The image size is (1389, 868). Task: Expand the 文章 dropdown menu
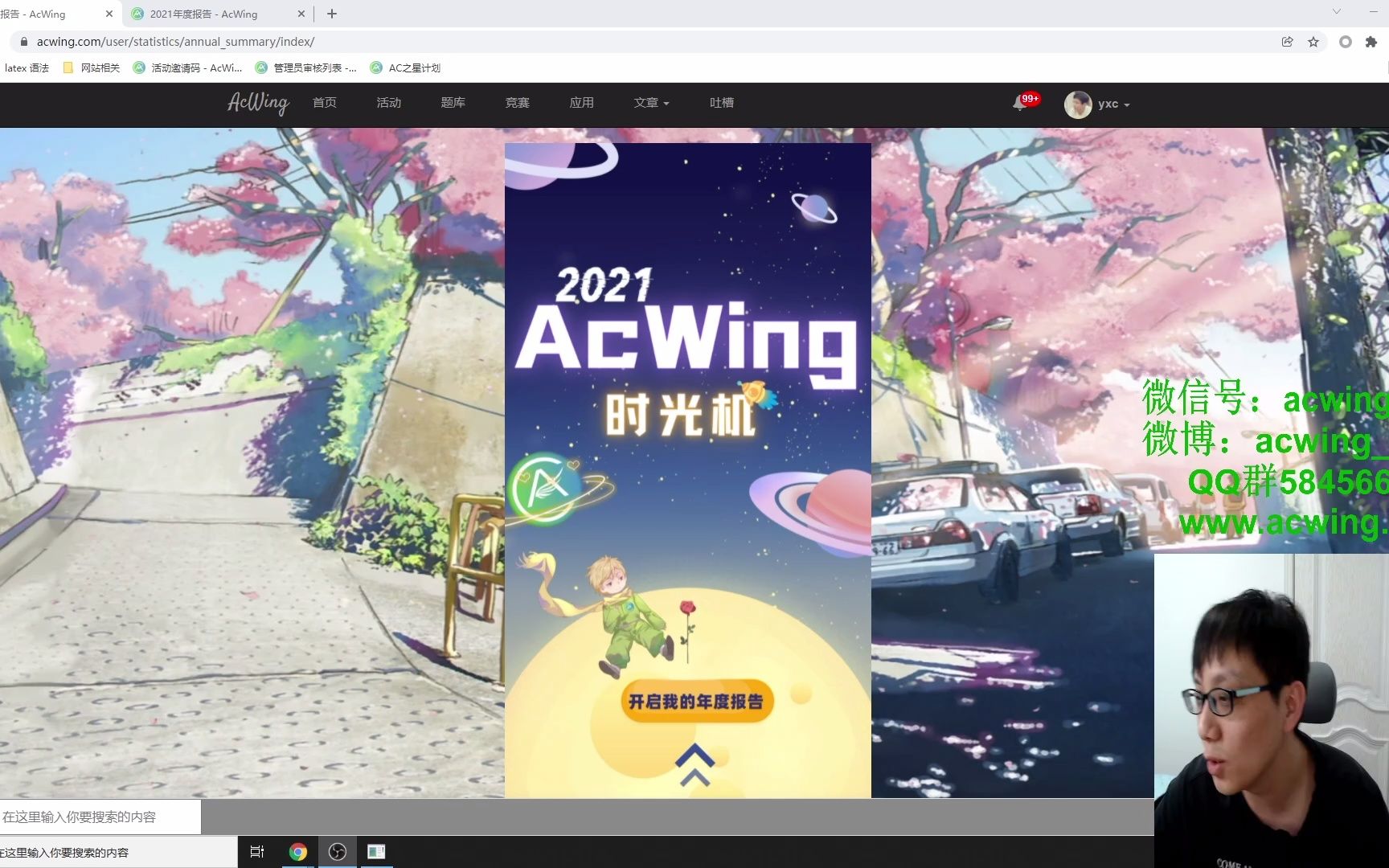point(651,103)
